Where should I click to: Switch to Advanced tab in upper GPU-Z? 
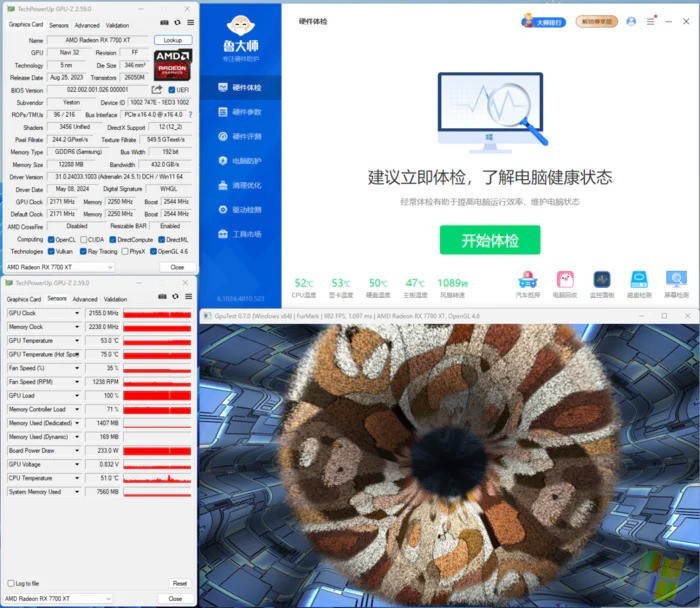pos(87,25)
